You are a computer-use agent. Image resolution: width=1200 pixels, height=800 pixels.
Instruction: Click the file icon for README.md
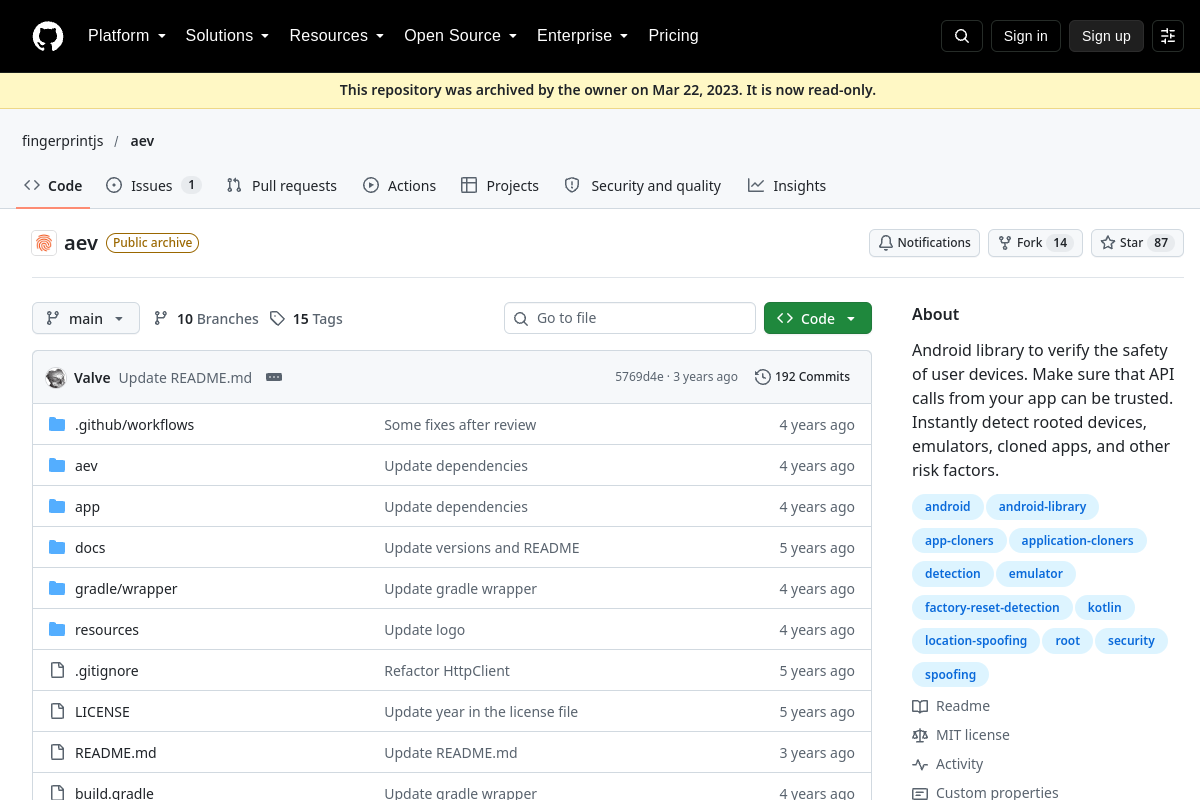tap(57, 753)
